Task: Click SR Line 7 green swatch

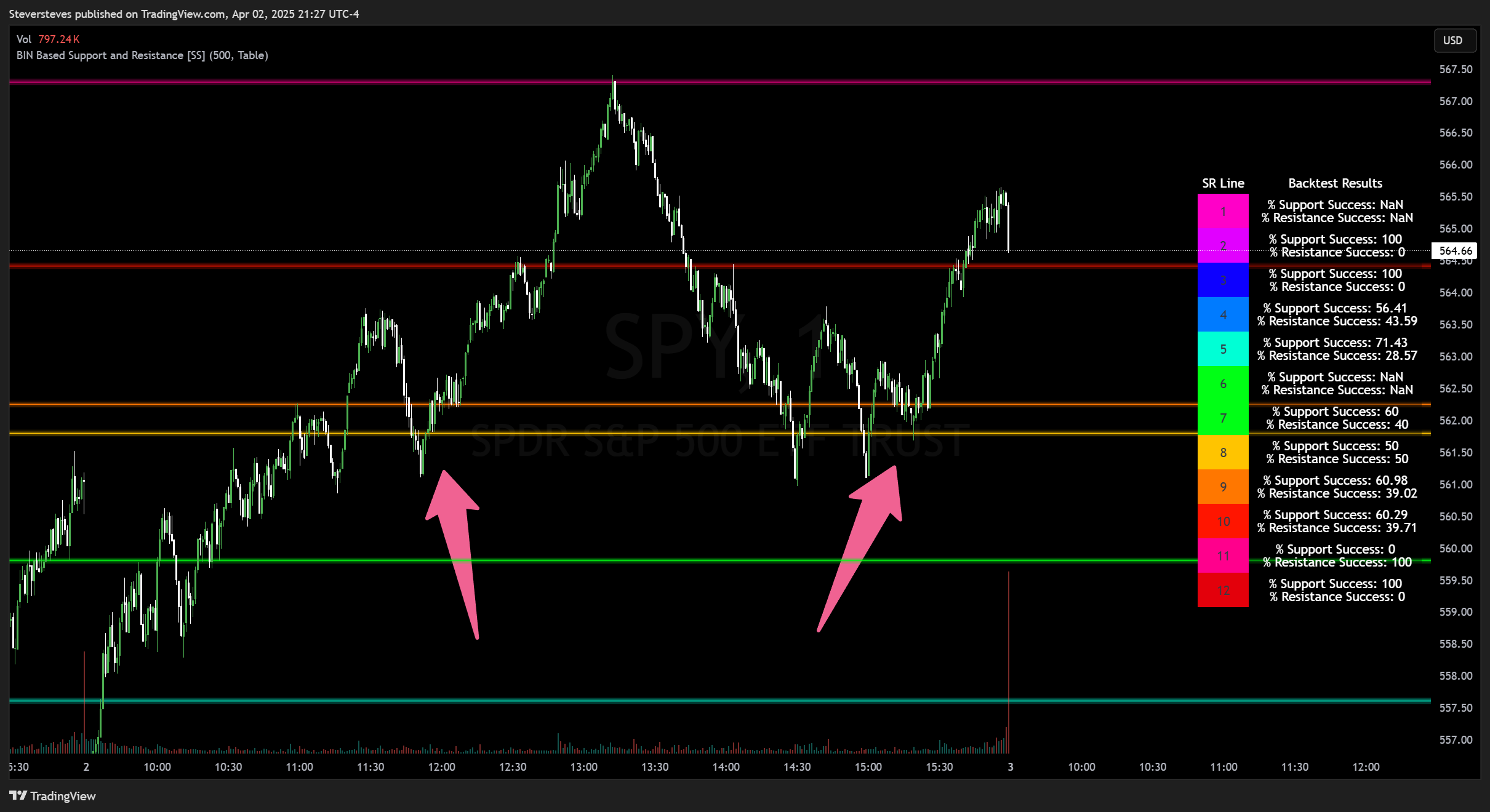Action: click(1223, 418)
